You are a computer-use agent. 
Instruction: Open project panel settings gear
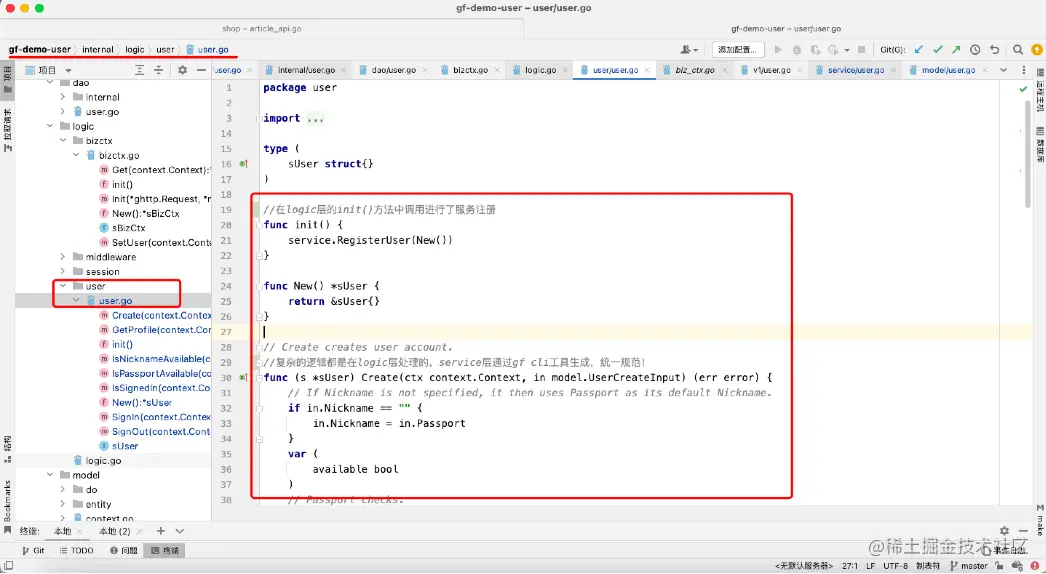(183, 70)
